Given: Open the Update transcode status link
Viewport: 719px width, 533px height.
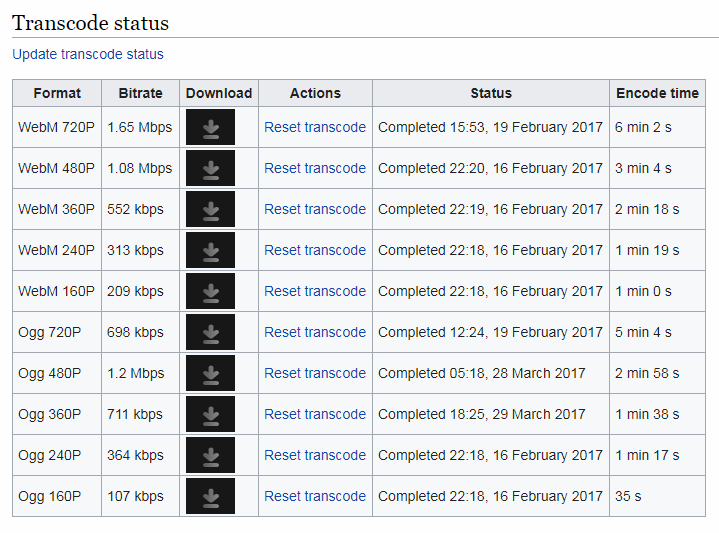Looking at the screenshot, I should 88,54.
